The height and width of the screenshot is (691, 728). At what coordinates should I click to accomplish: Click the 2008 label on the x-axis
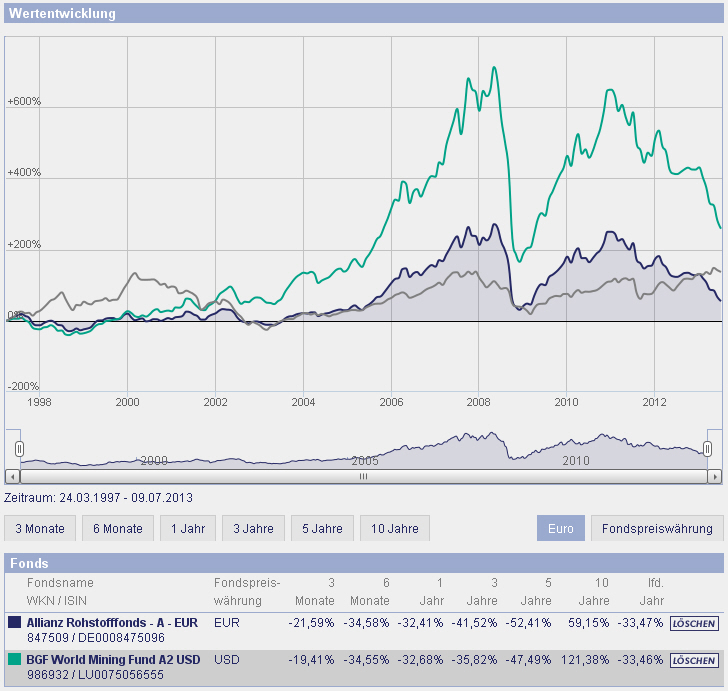tap(478, 402)
